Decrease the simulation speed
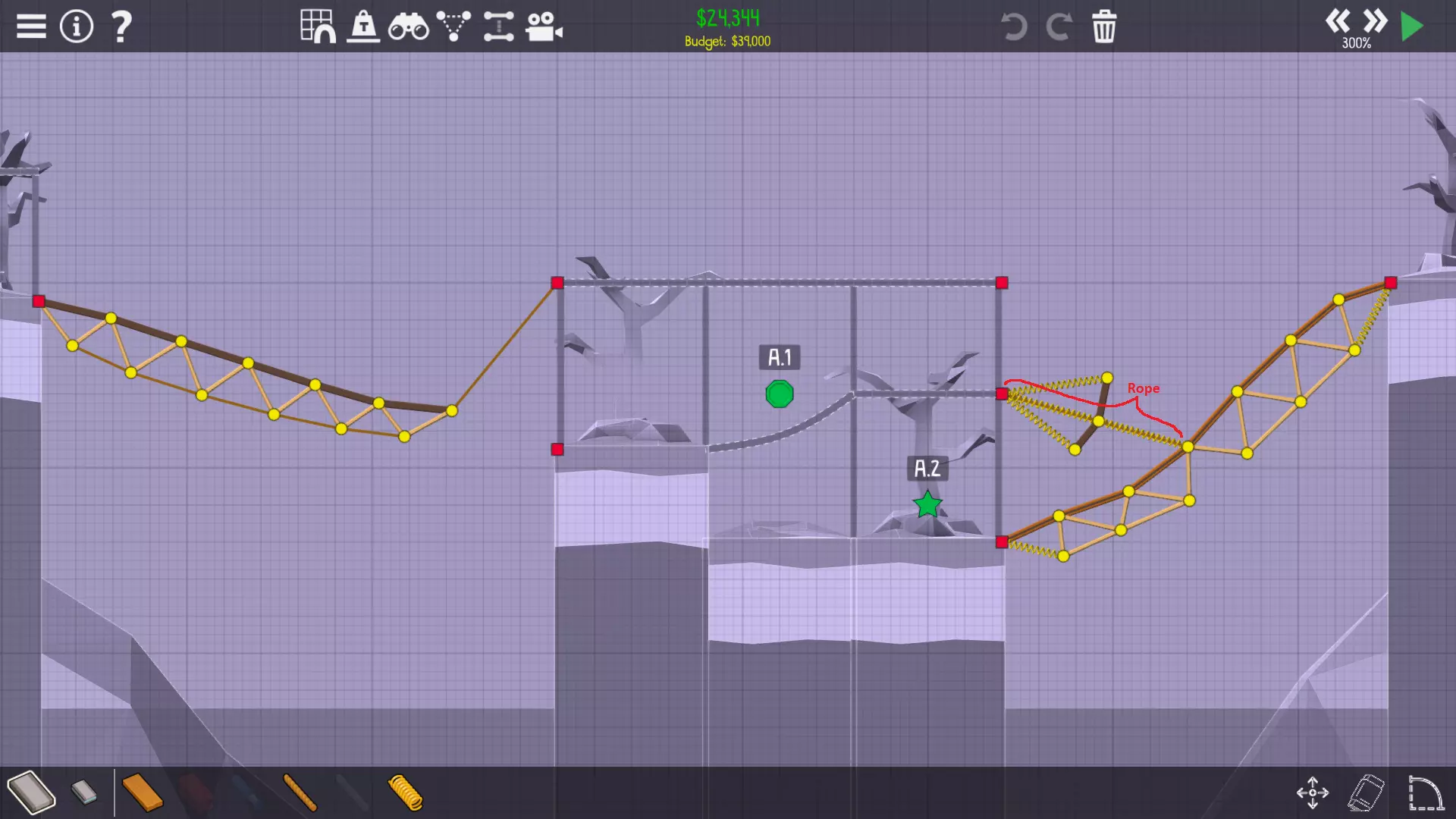This screenshot has width=1456, height=819. [x=1338, y=20]
